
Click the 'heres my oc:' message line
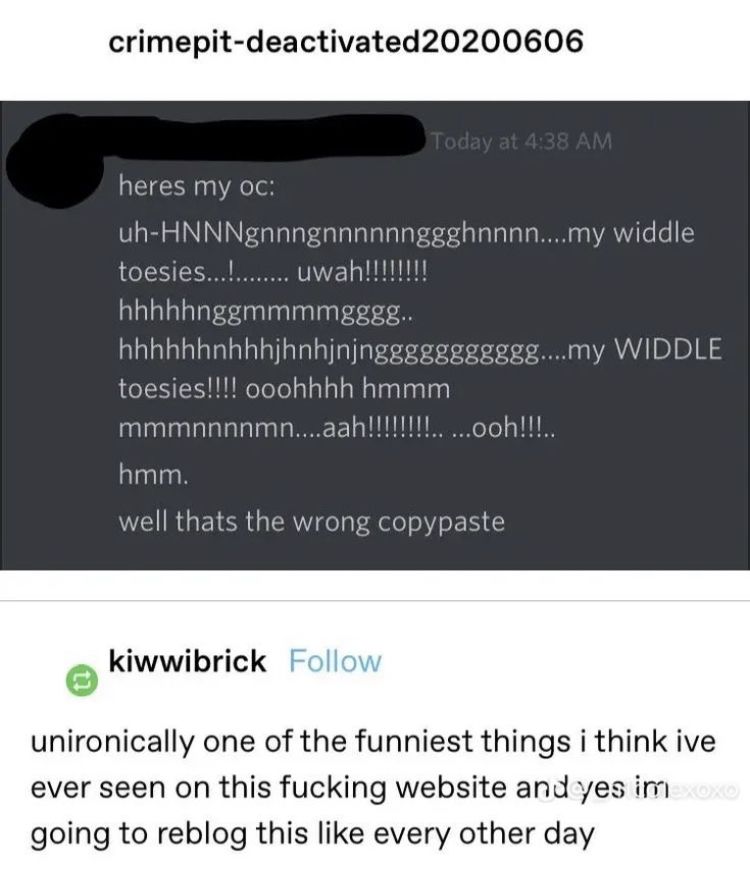coord(196,187)
